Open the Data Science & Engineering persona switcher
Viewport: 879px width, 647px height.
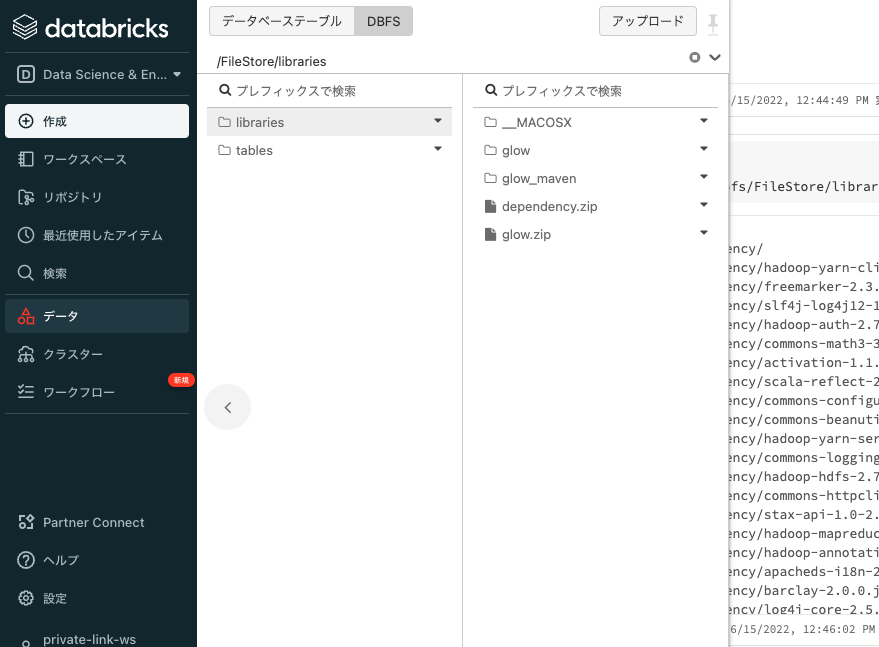pos(98,75)
